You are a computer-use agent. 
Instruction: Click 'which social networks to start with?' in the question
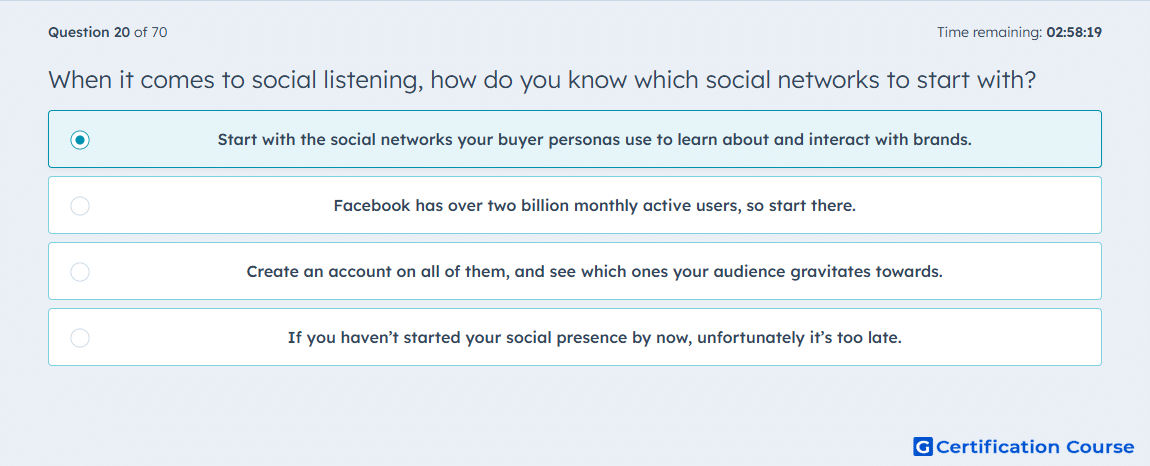point(835,80)
